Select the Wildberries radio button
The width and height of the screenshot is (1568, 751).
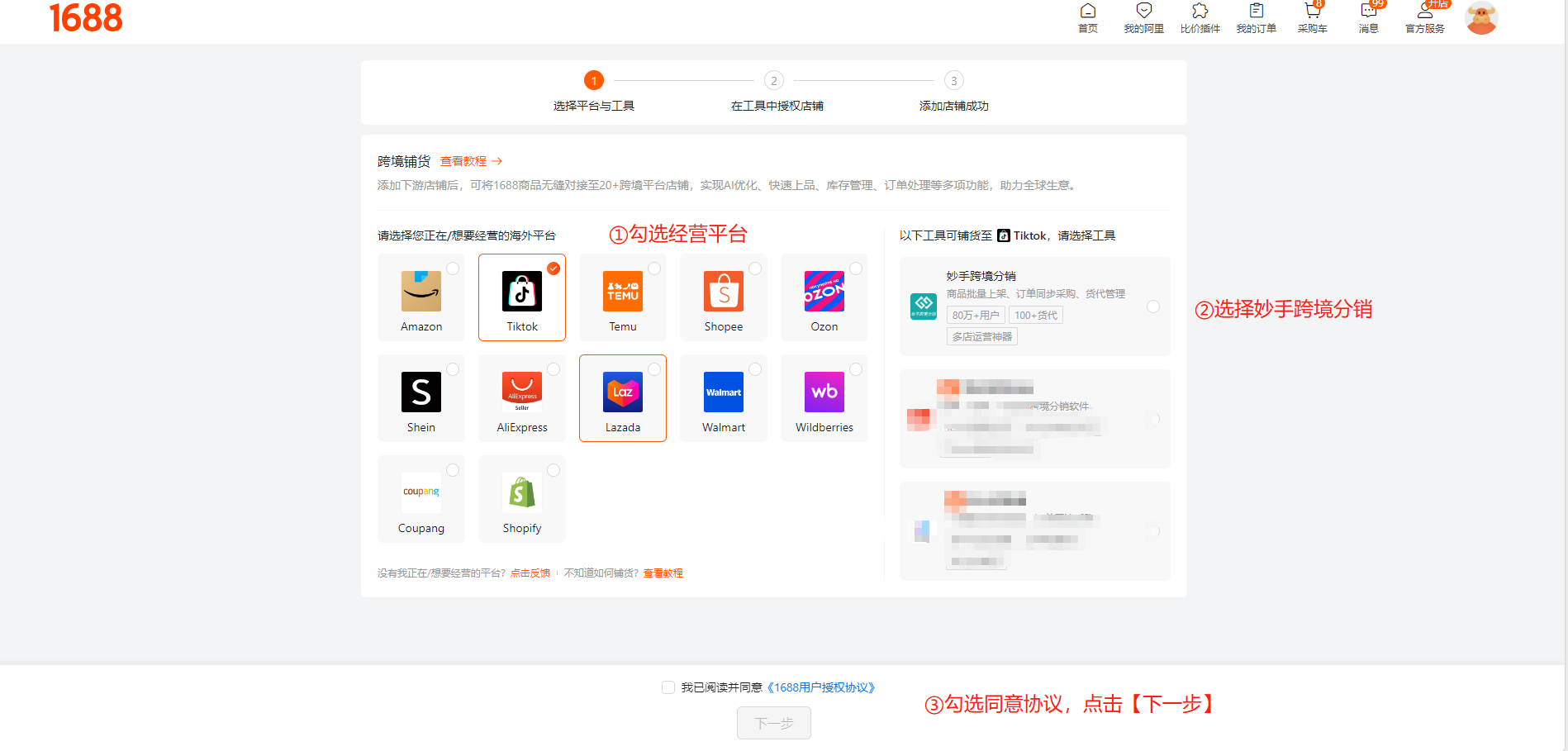pyautogui.click(x=856, y=369)
